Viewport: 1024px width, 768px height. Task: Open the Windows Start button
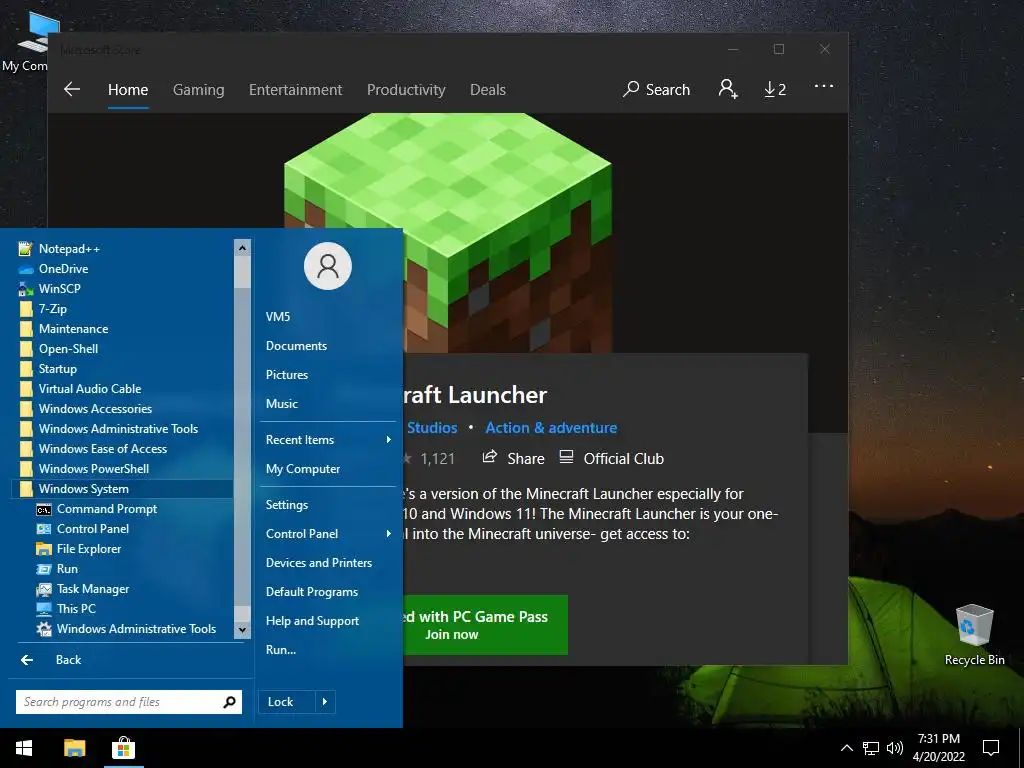coord(24,748)
